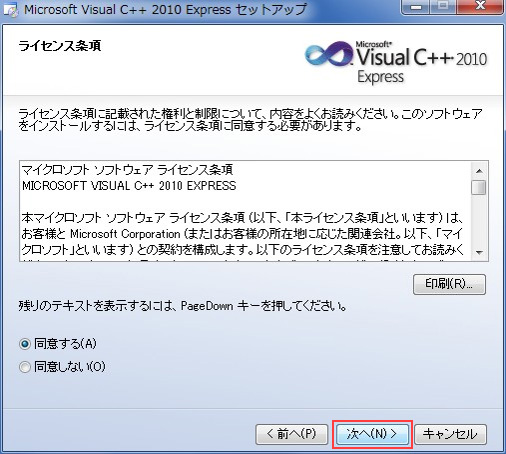Click the disabled maximize window button

click(x=443, y=7)
